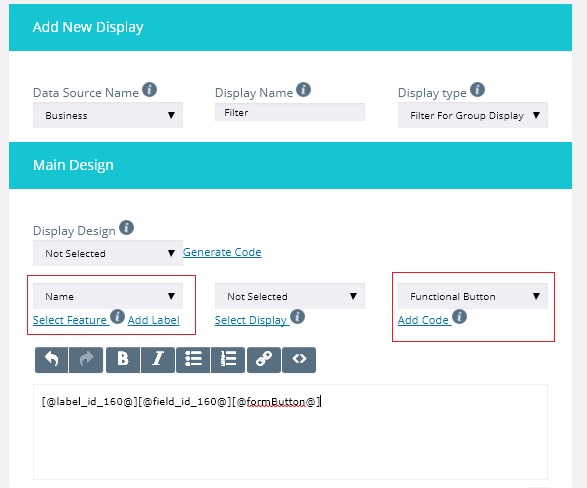The width and height of the screenshot is (587, 488).
Task: Open the Name feature dropdown
Action: pyautogui.click(x=108, y=296)
